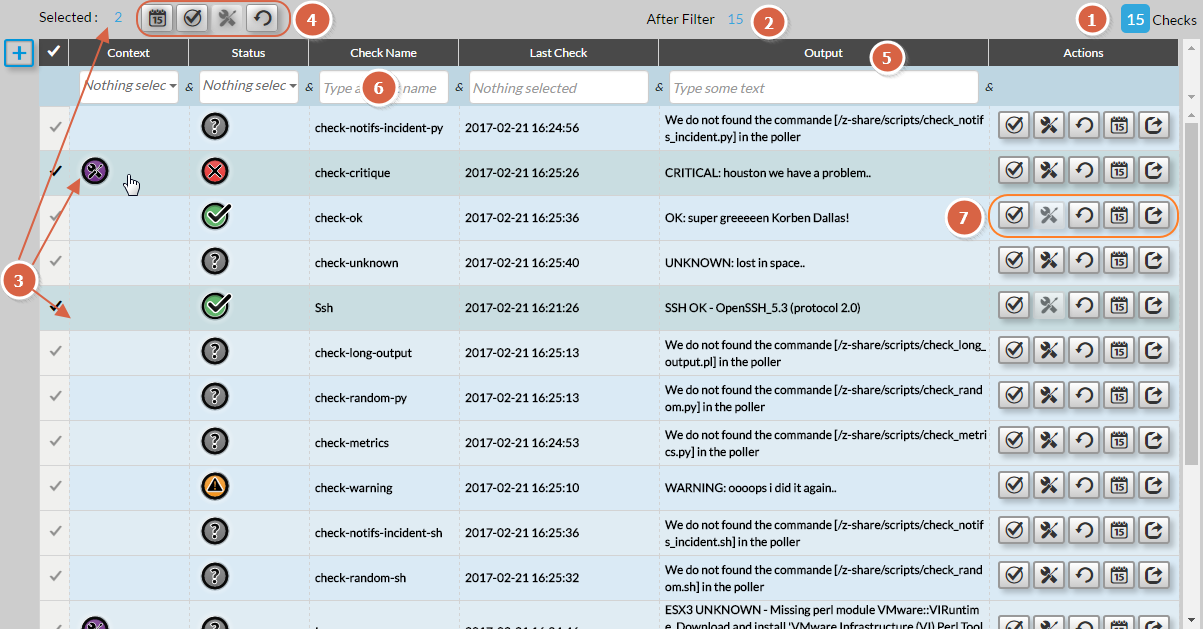
Task: Focus the Output filter text field
Action: pos(823,88)
